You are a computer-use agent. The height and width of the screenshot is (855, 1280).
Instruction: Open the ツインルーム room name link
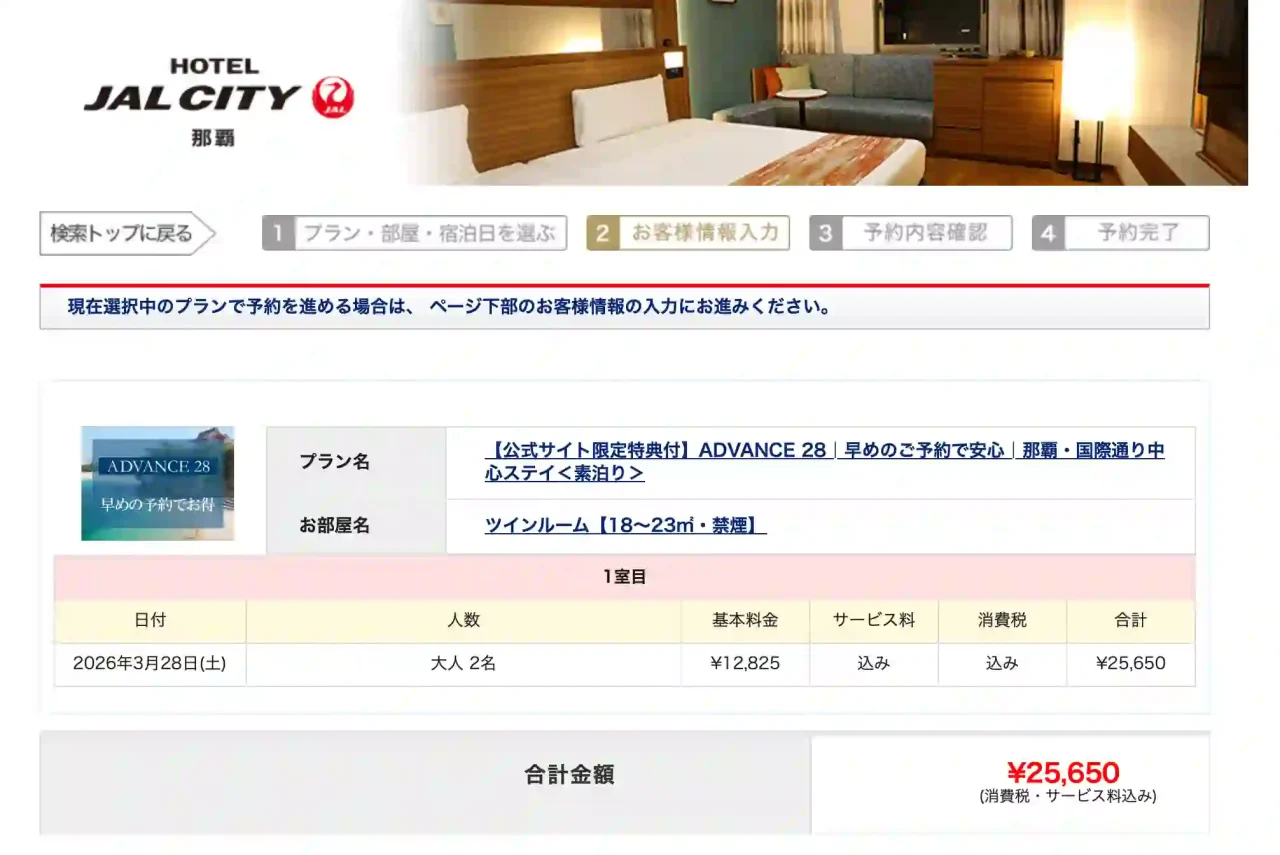(x=626, y=526)
